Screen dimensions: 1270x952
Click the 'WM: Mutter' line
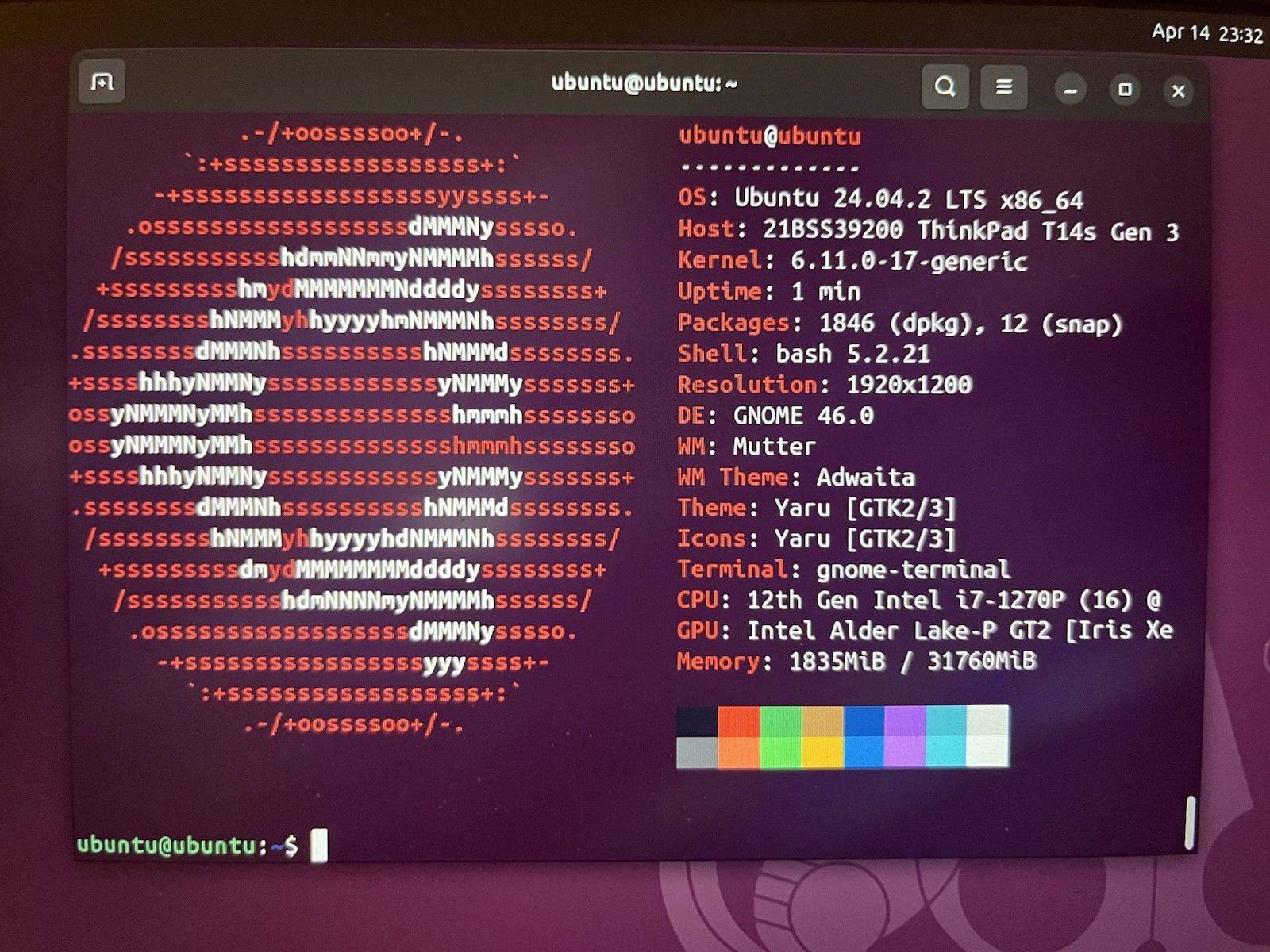(746, 446)
